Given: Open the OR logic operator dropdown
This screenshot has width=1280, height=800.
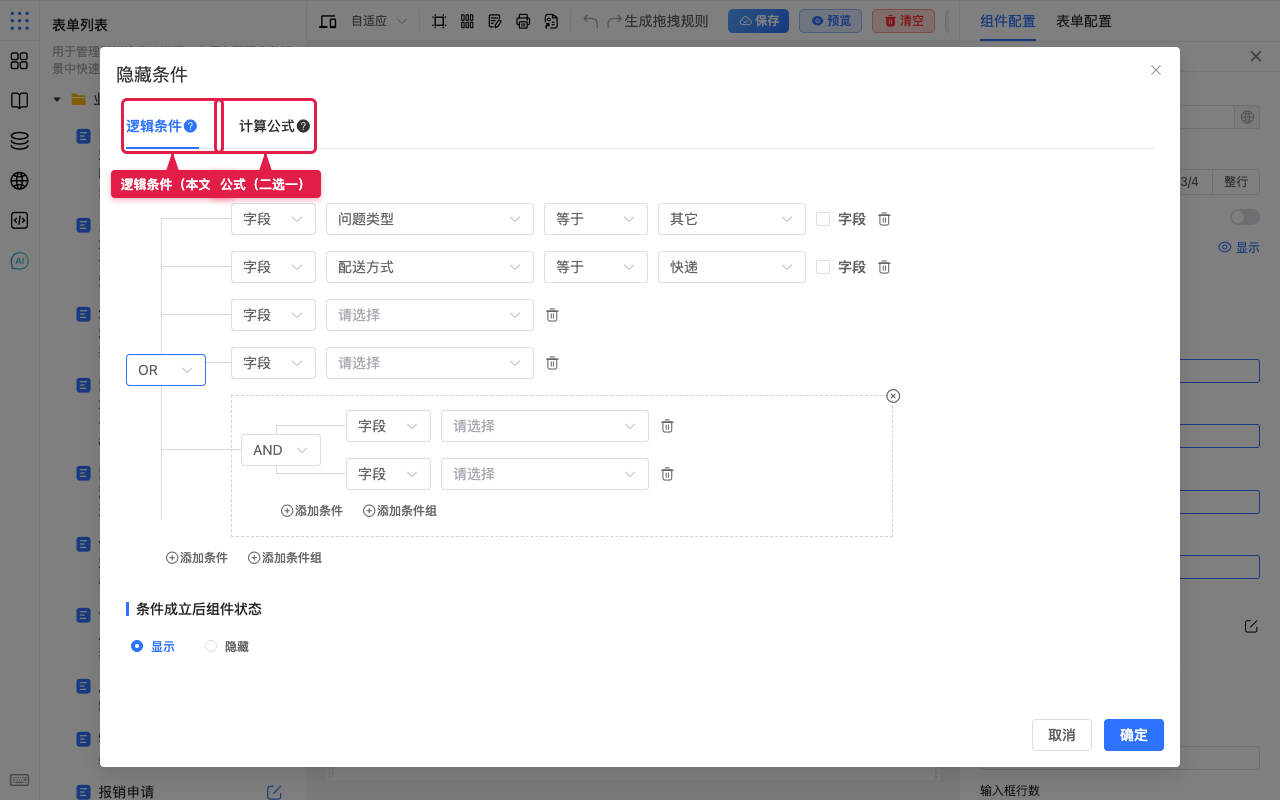Looking at the screenshot, I should coord(166,370).
